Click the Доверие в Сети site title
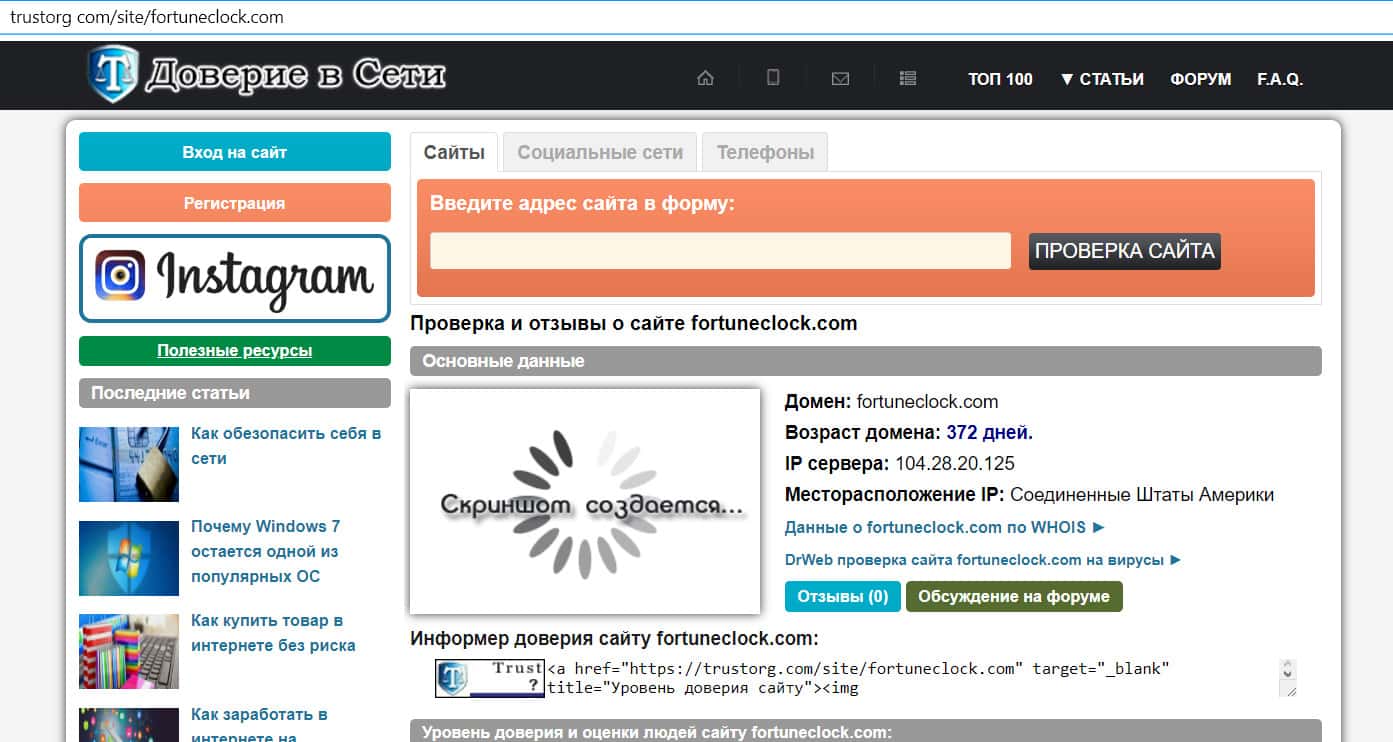This screenshot has width=1393, height=742. pos(296,75)
